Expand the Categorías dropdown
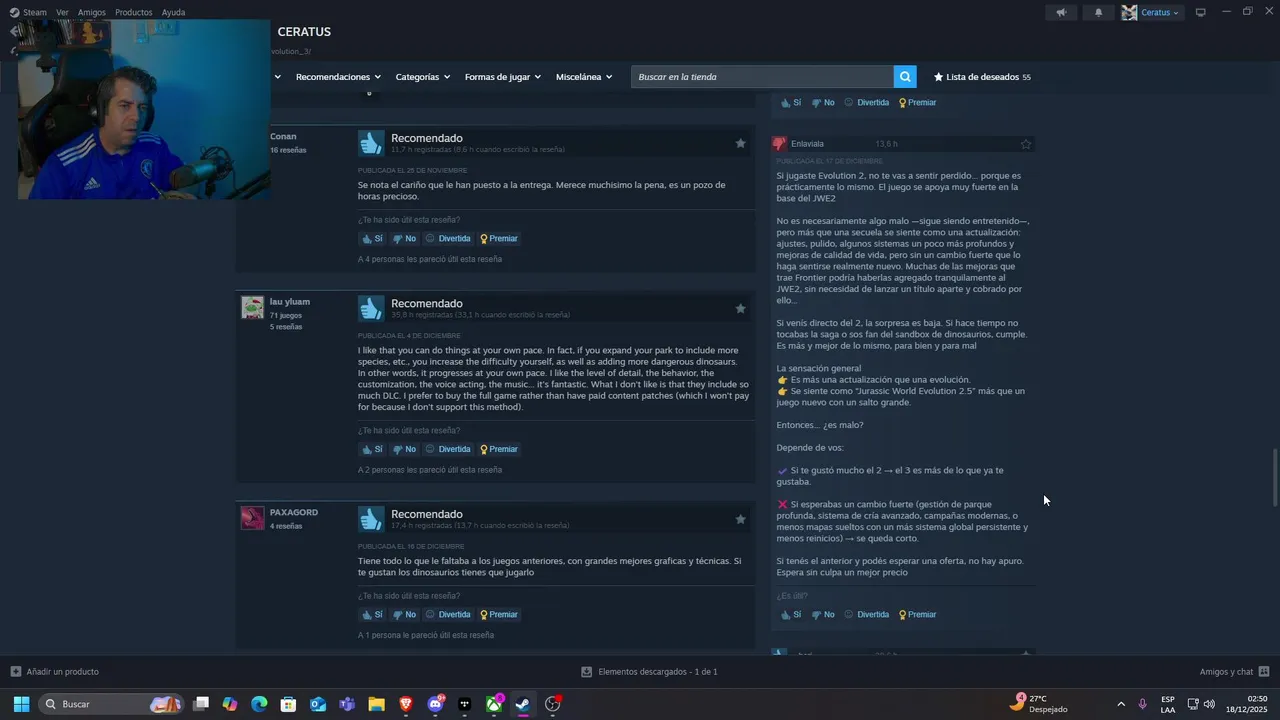Image resolution: width=1280 pixels, height=720 pixels. coord(422,77)
